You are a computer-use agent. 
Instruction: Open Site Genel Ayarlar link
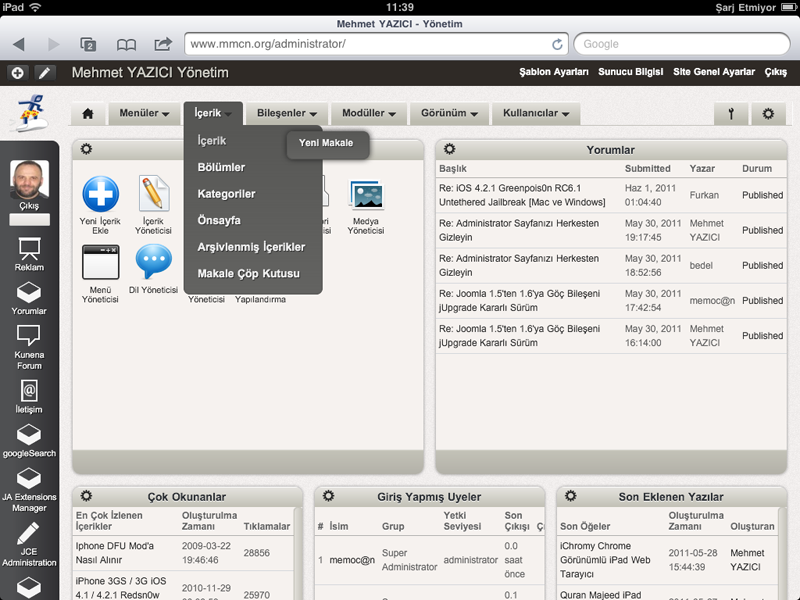click(x=713, y=72)
